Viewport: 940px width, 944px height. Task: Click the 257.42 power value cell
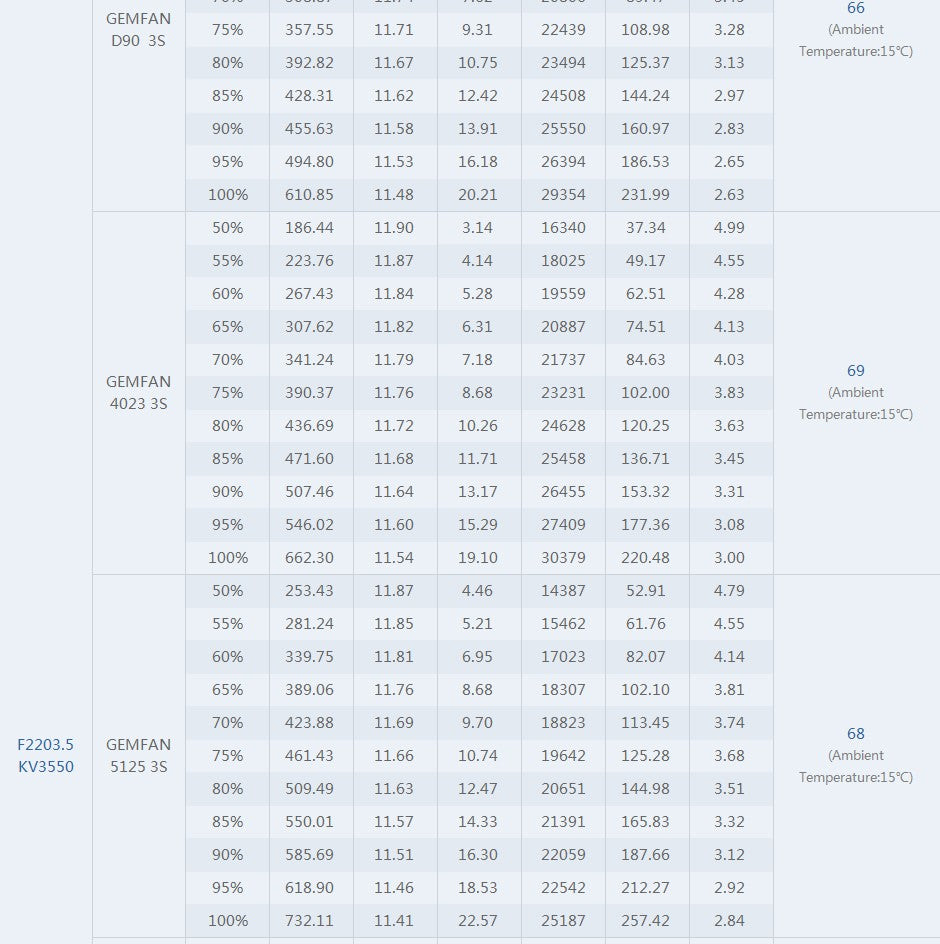pyautogui.click(x=646, y=920)
